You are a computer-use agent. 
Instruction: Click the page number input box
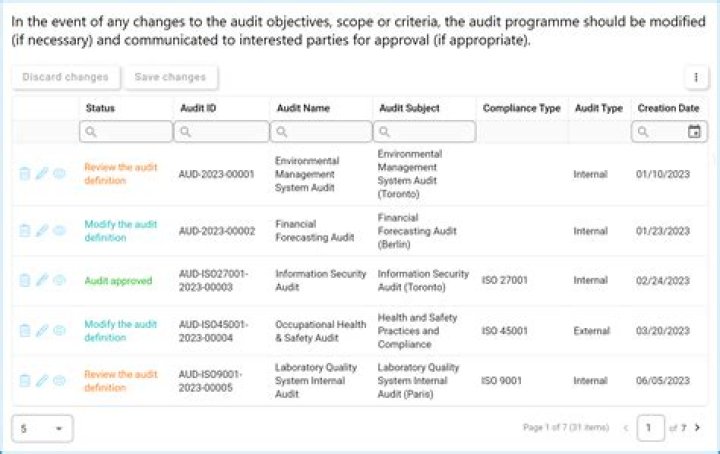[x=651, y=428]
